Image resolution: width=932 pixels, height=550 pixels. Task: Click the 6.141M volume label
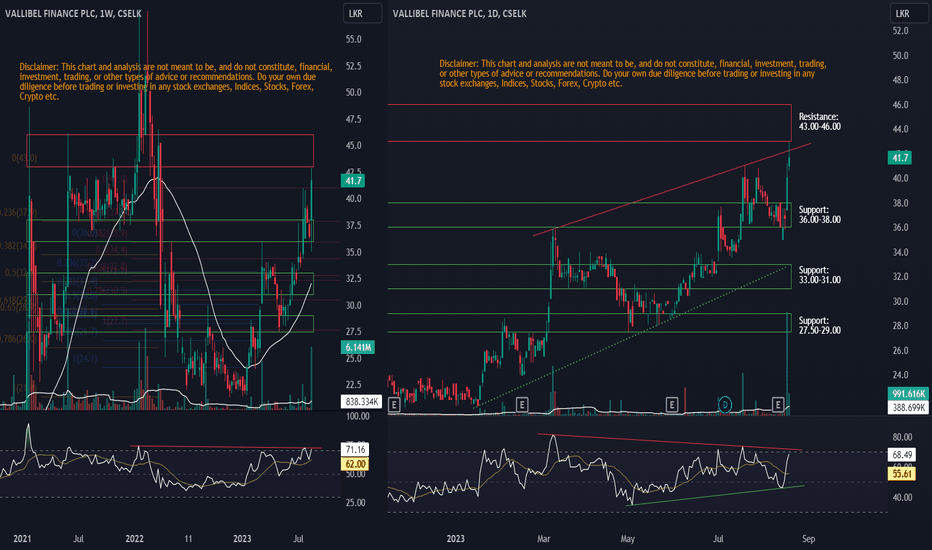coord(357,347)
